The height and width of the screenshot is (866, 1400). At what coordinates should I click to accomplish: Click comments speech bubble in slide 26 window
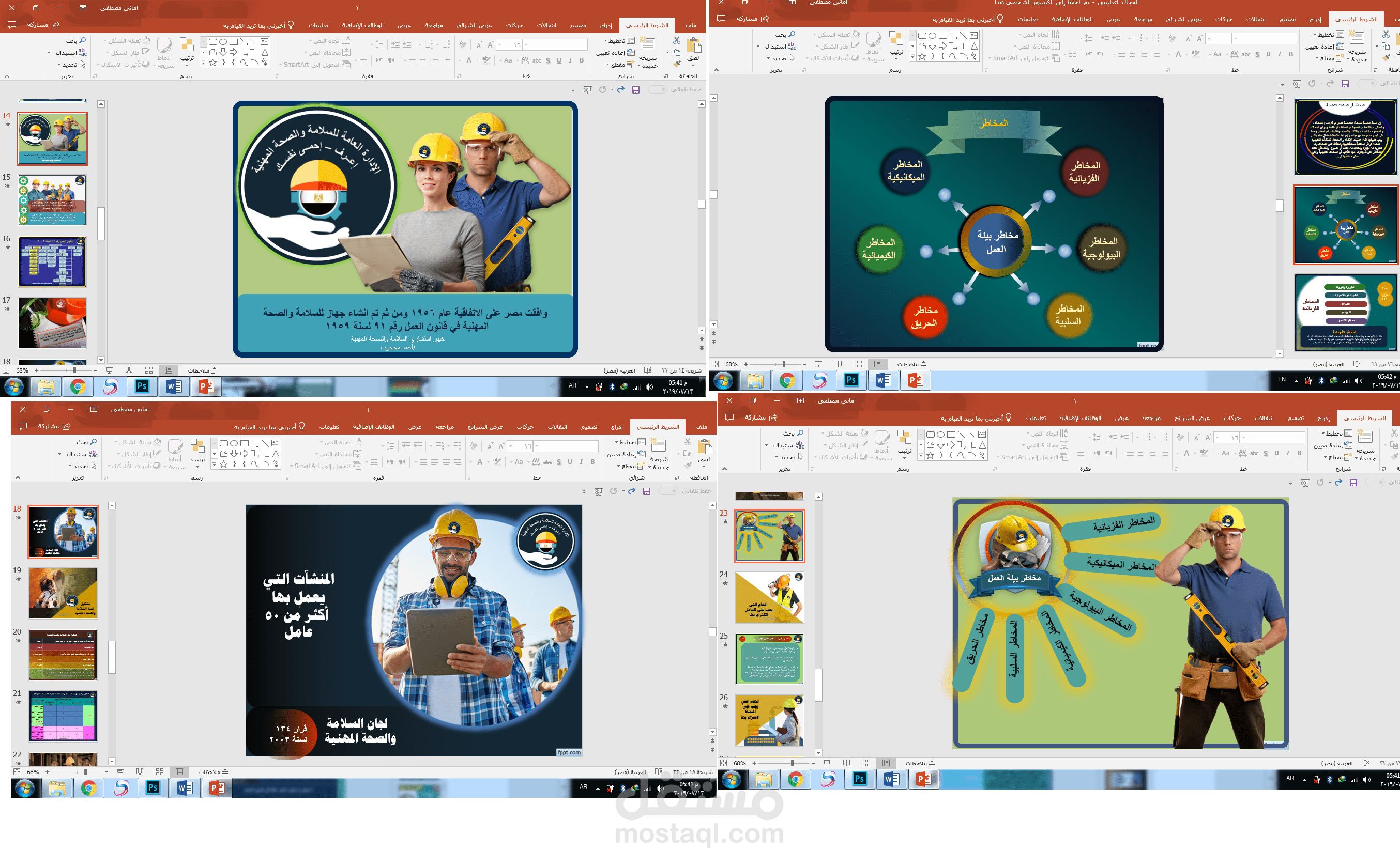722,19
